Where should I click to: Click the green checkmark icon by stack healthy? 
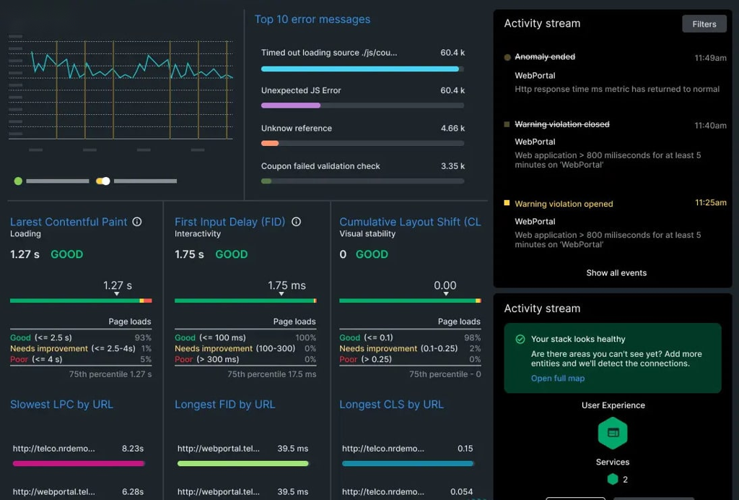point(520,340)
